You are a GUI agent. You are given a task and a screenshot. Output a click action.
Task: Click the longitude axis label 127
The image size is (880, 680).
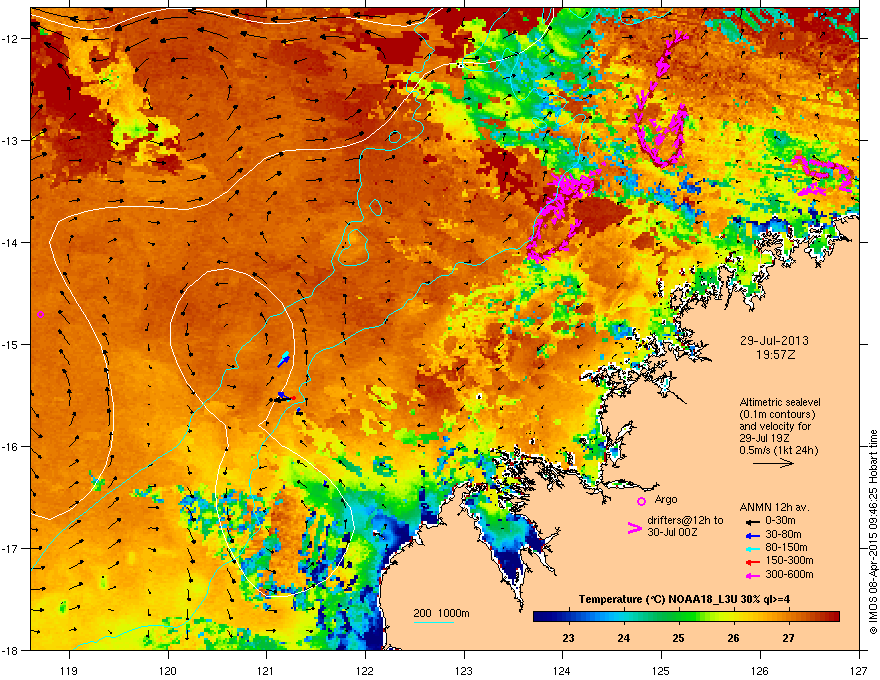[859, 670]
